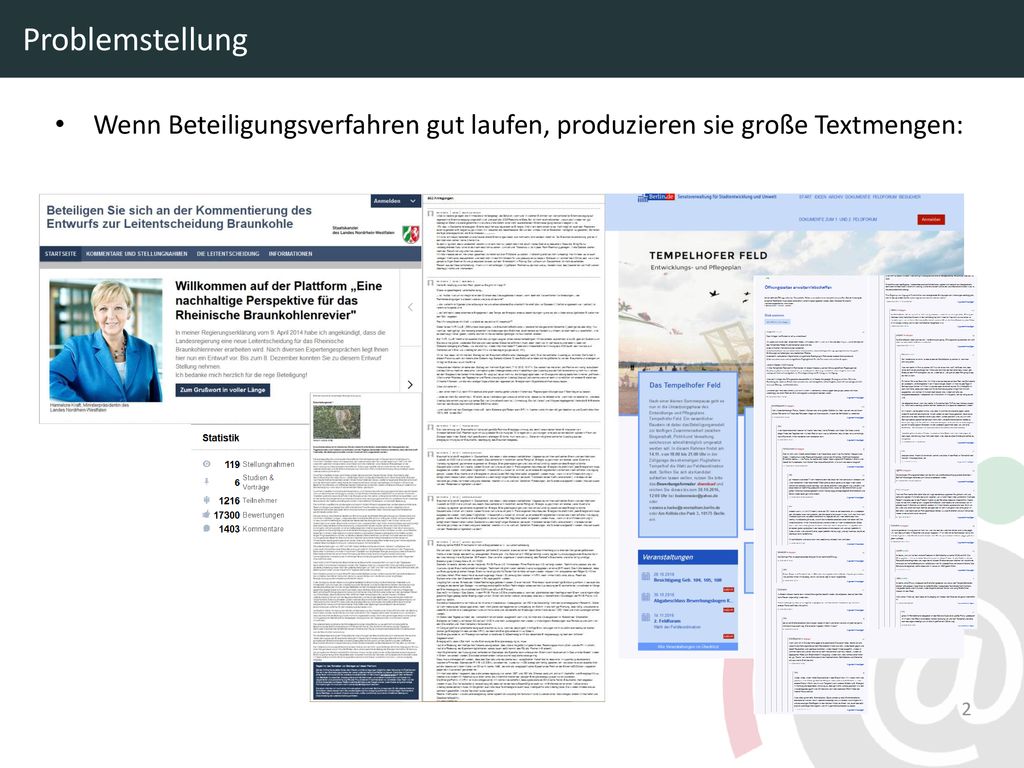The height and width of the screenshot is (768, 1024).
Task: Click the Kommentare speech bubble icon
Action: coord(206,528)
